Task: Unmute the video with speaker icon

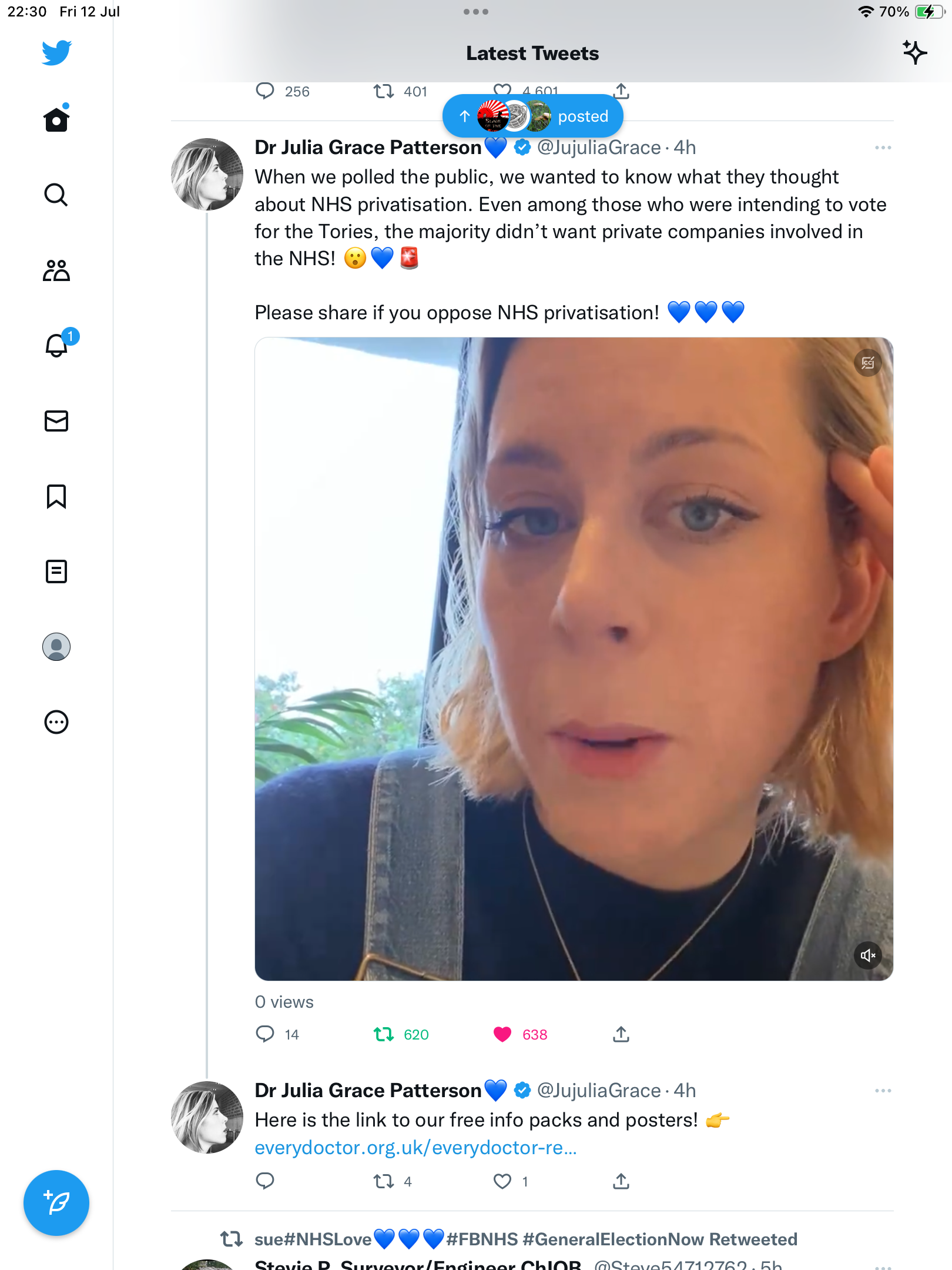Action: click(x=868, y=955)
